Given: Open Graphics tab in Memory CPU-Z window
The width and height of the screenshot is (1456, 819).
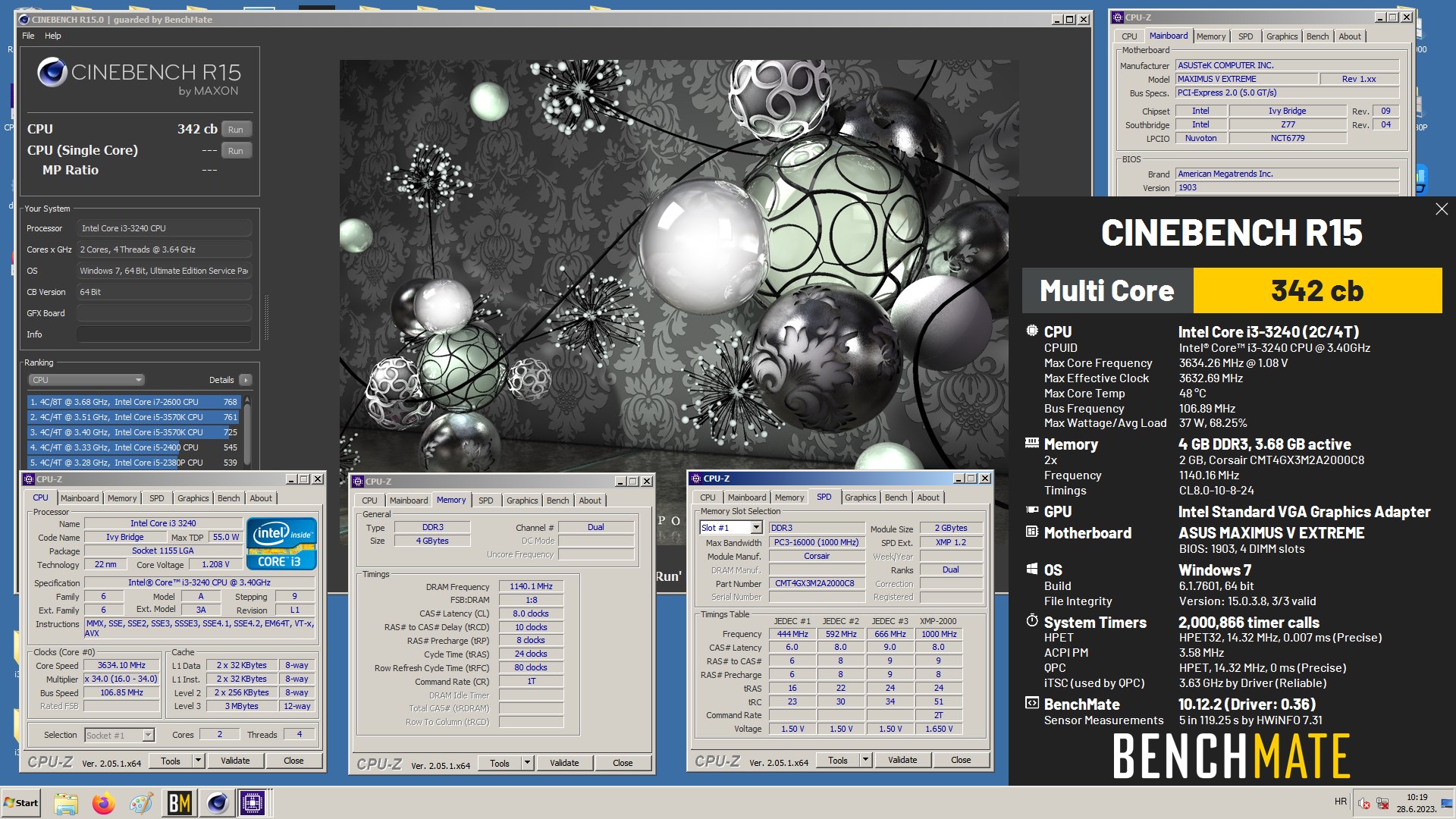Looking at the screenshot, I should pos(522,500).
